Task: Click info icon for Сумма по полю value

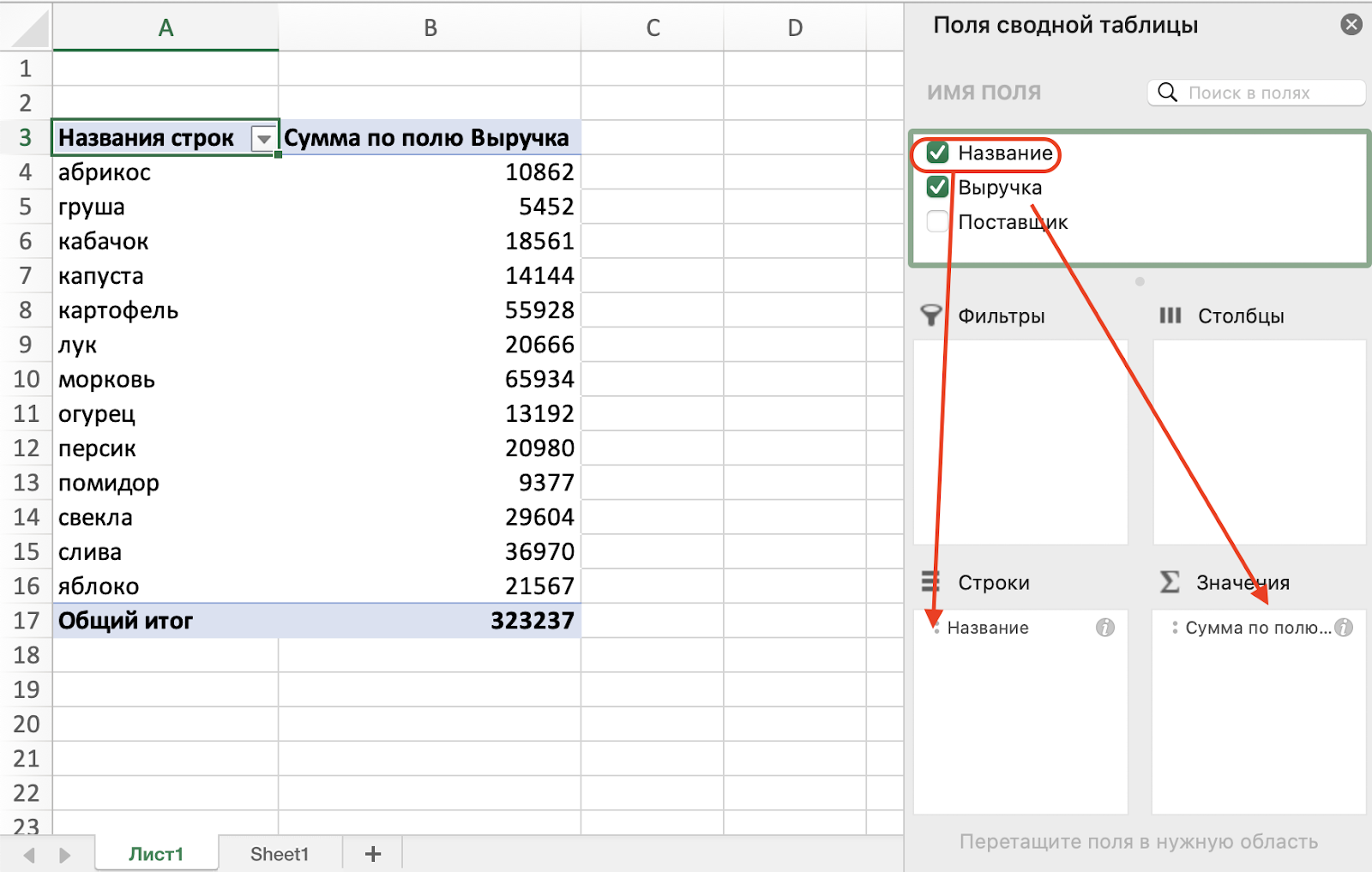Action: click(x=1344, y=628)
